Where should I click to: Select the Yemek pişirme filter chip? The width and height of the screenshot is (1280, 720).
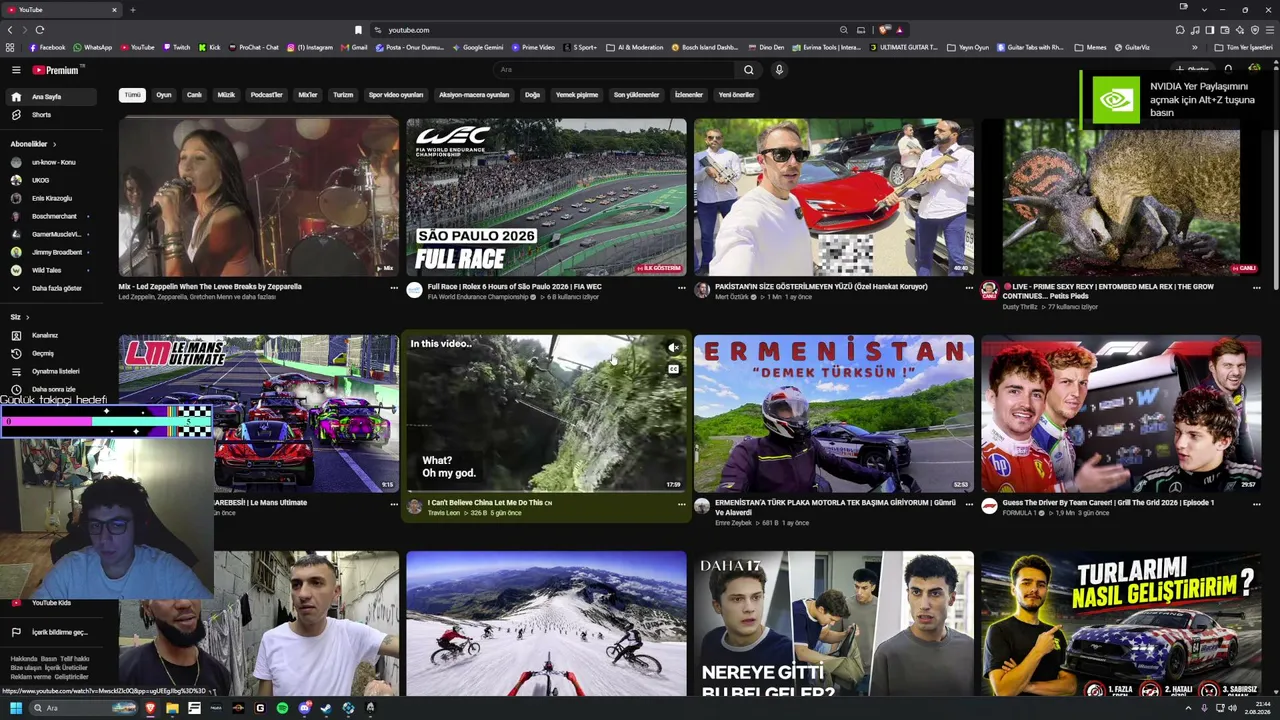pos(577,95)
